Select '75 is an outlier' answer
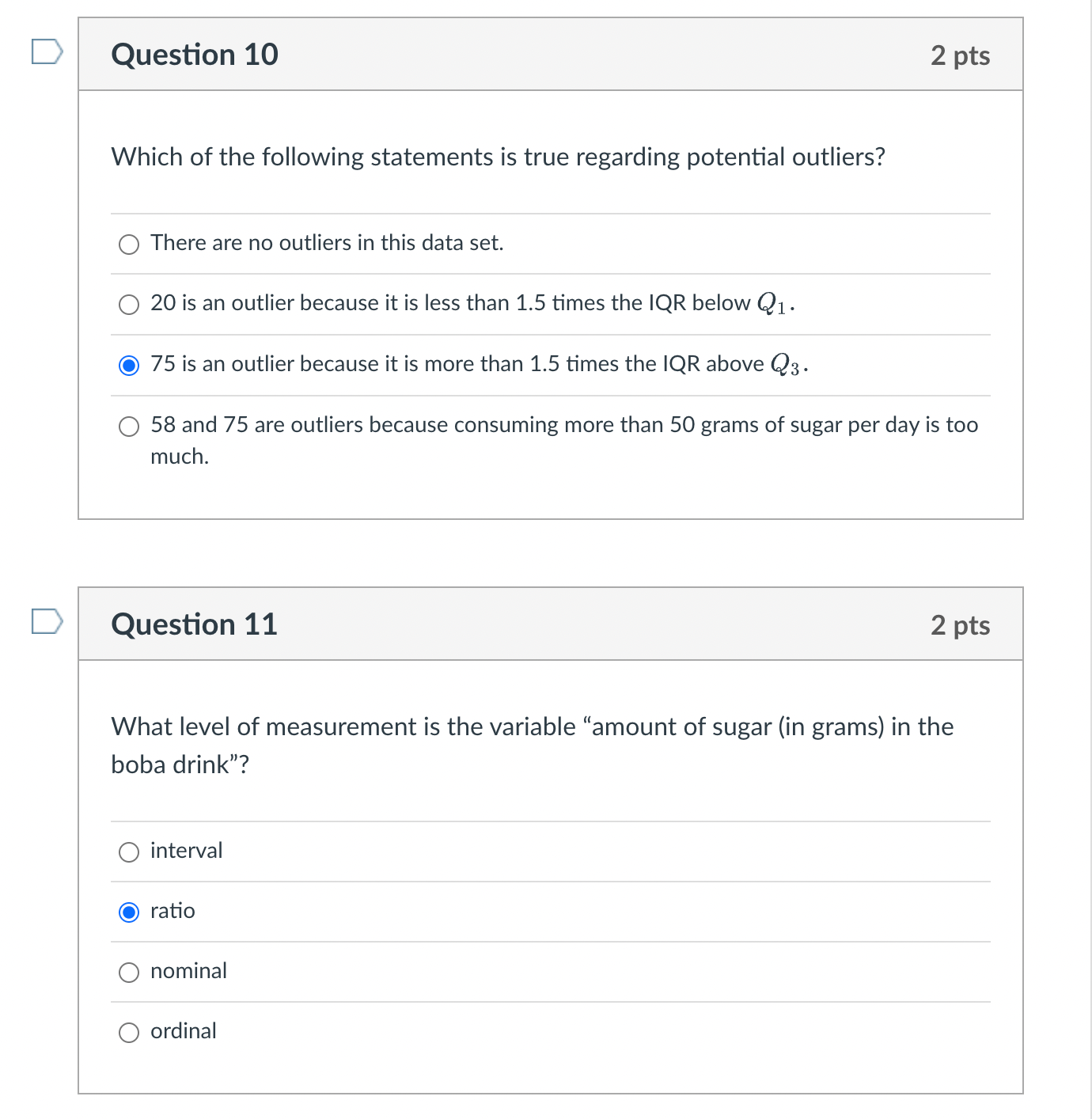The height and width of the screenshot is (1119, 1092). 129,365
